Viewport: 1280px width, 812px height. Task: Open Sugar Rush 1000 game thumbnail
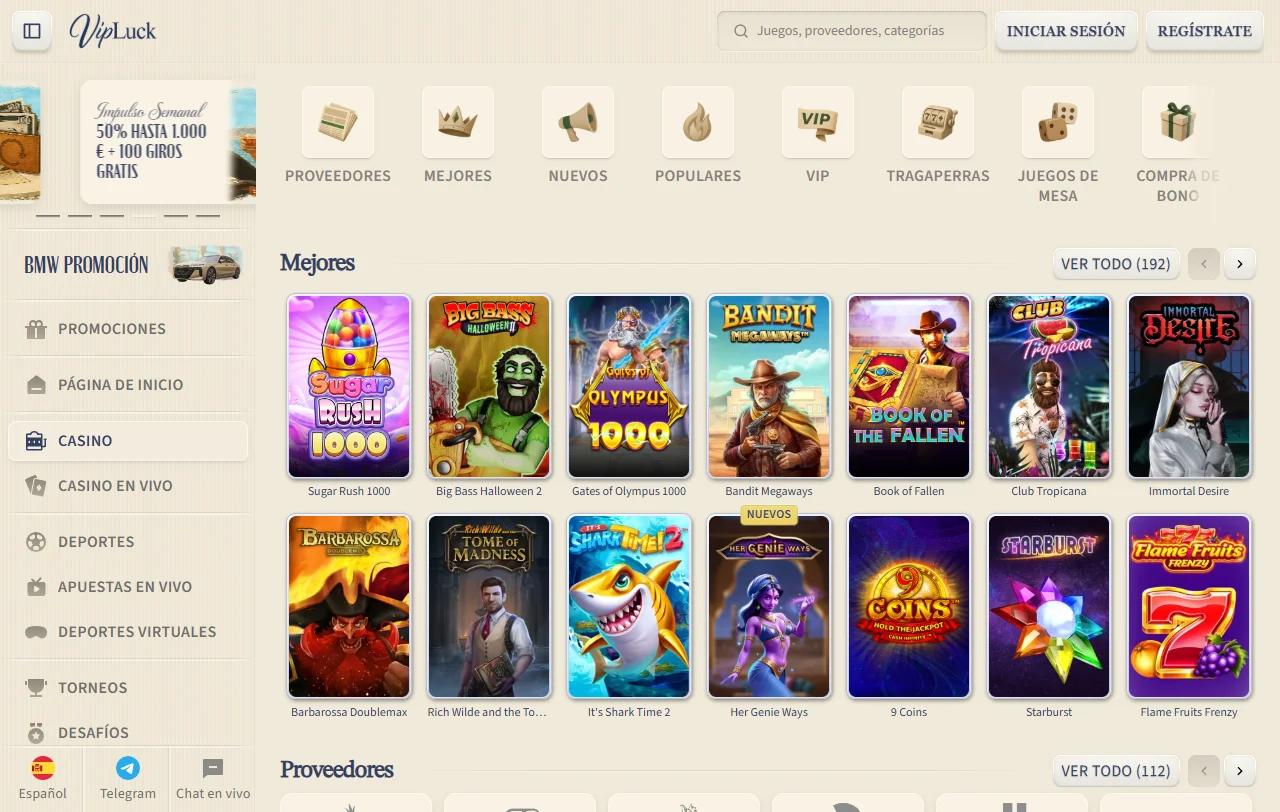tap(349, 386)
